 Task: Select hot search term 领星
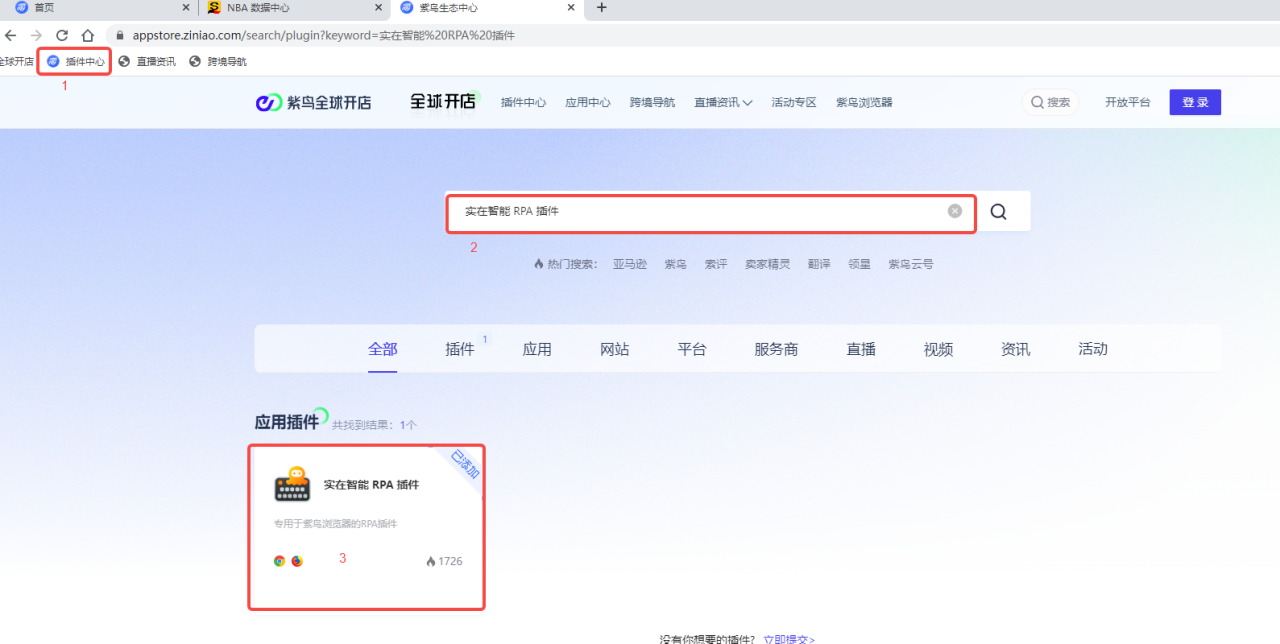[860, 264]
